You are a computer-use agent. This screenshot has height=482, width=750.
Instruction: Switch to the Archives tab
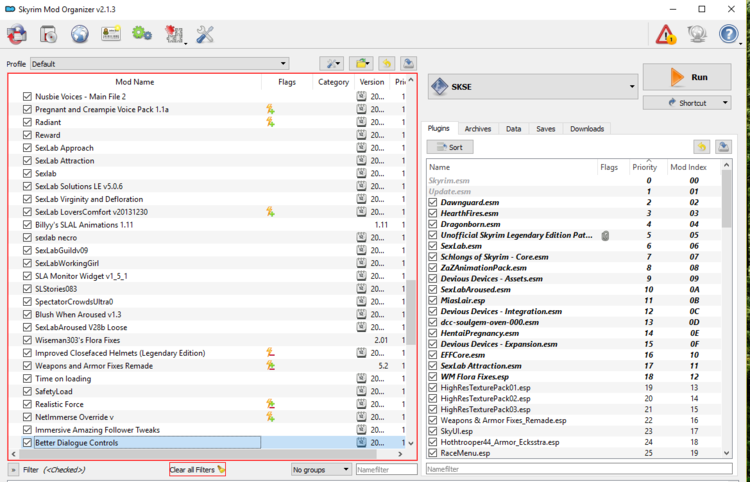click(x=478, y=129)
